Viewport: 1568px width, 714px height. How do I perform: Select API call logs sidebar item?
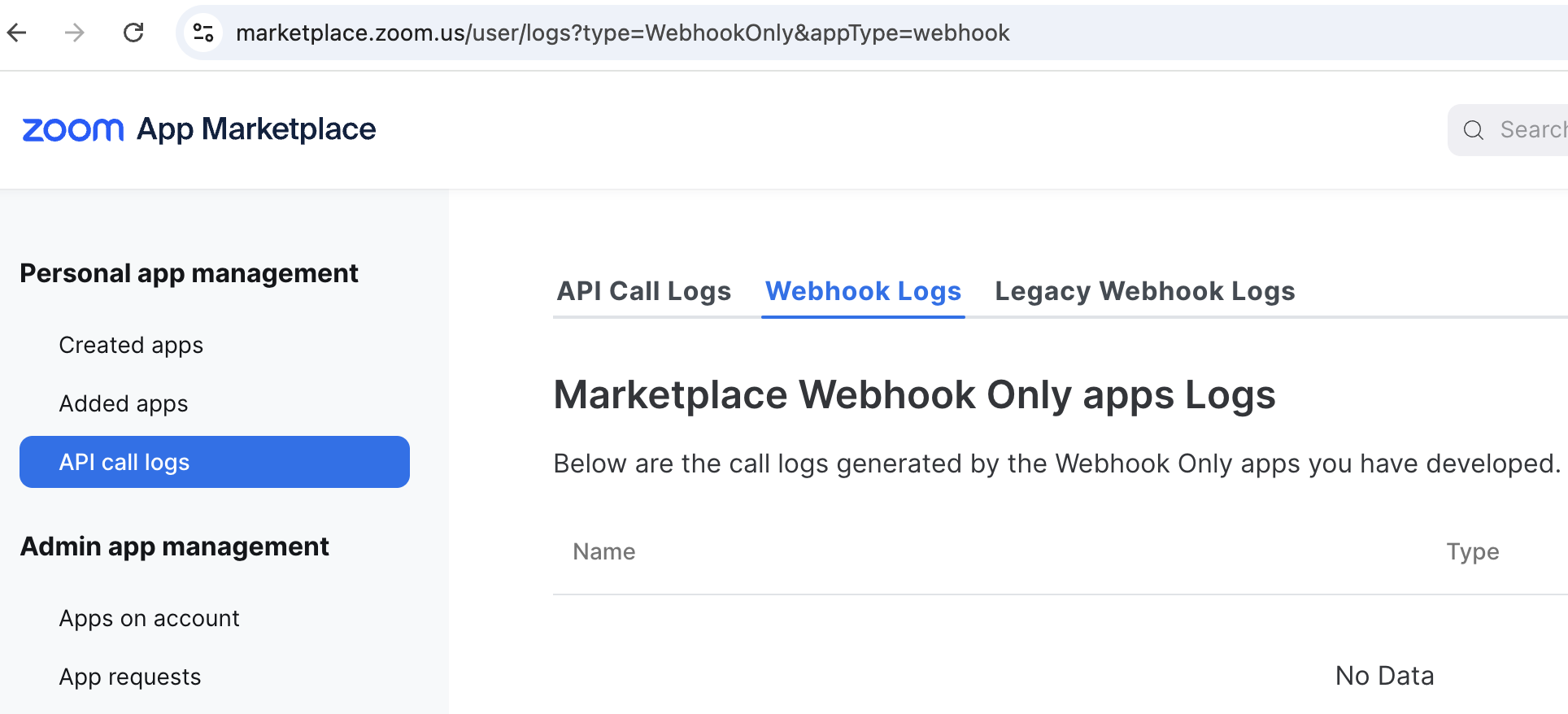(214, 462)
